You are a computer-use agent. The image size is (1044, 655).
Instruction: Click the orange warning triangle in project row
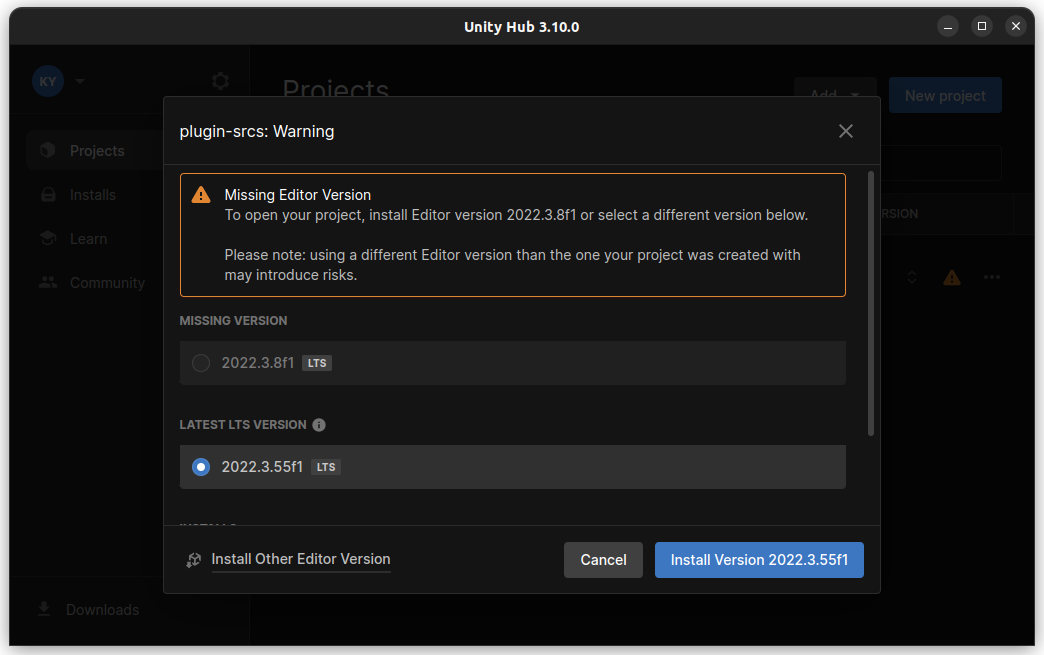[952, 277]
